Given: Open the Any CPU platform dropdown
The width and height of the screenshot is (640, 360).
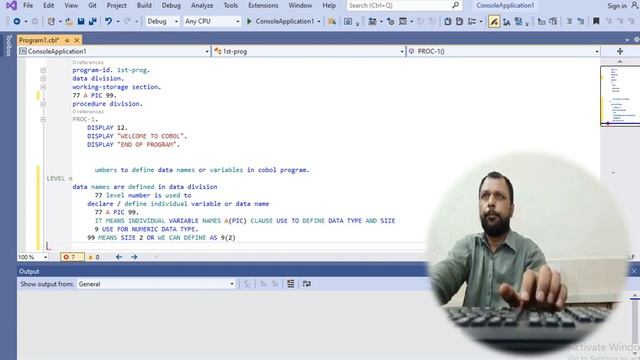Looking at the screenshot, I should (x=211, y=21).
